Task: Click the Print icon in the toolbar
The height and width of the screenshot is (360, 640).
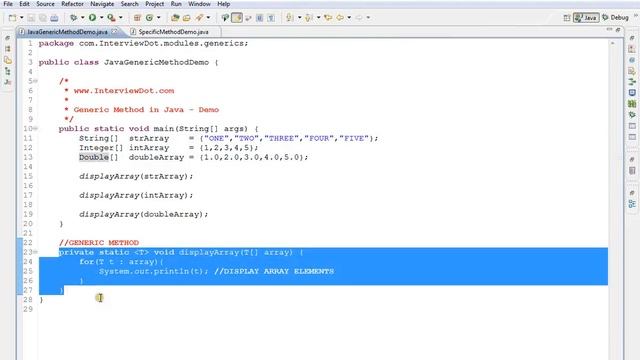Action: (x=54, y=18)
